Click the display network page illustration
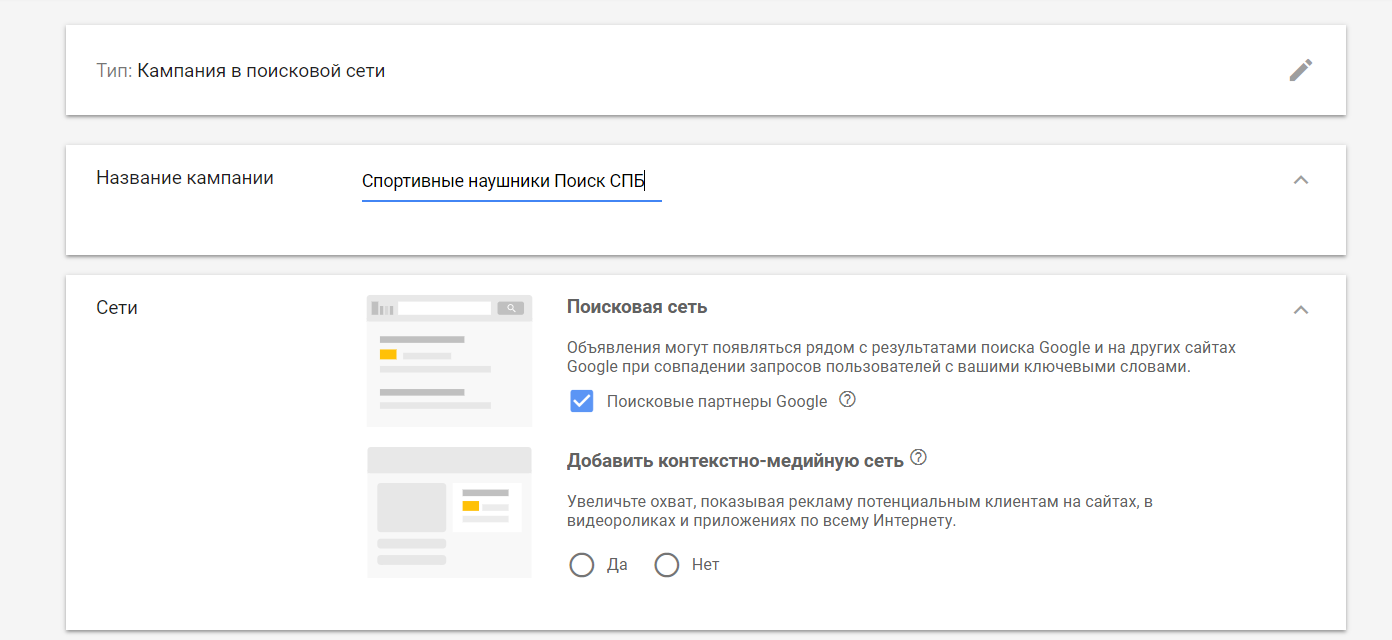The image size is (1392, 640). tap(448, 512)
